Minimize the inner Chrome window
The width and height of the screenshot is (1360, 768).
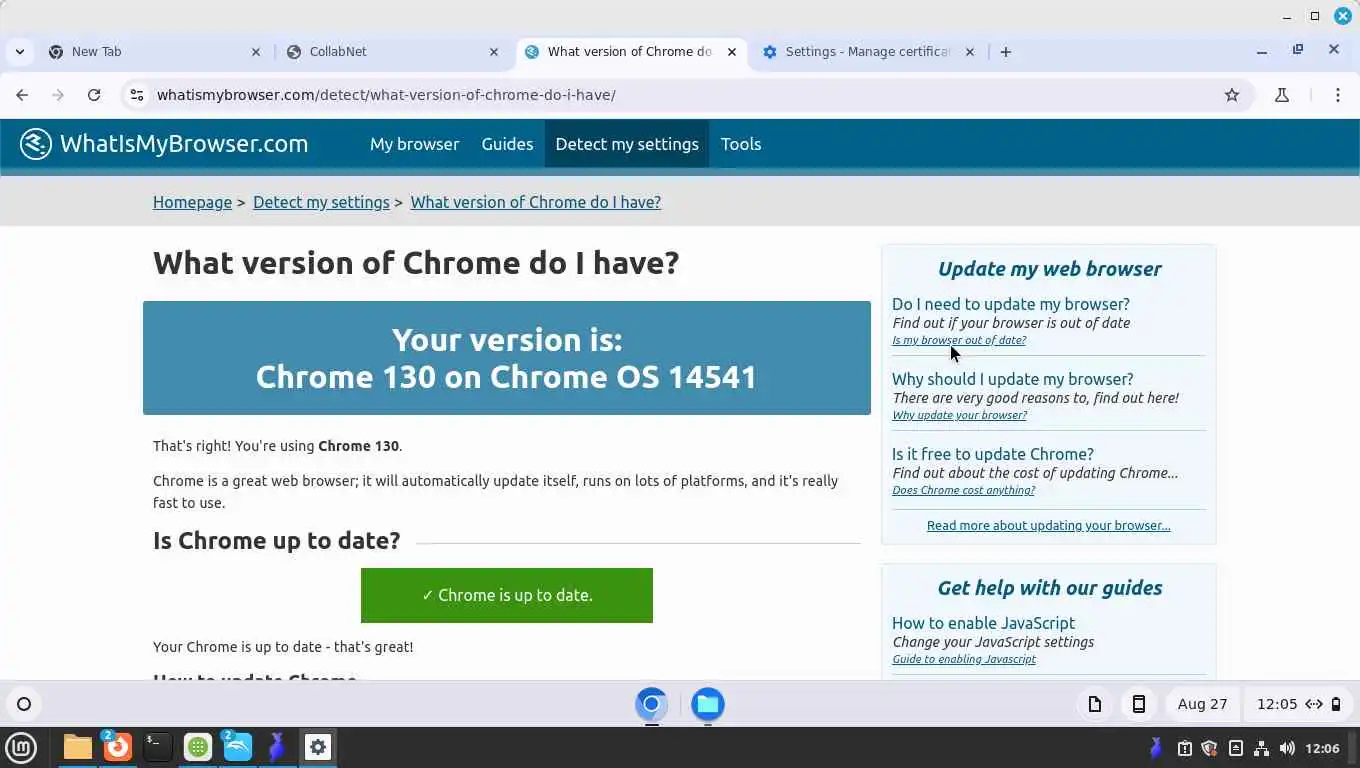[x=1262, y=51]
